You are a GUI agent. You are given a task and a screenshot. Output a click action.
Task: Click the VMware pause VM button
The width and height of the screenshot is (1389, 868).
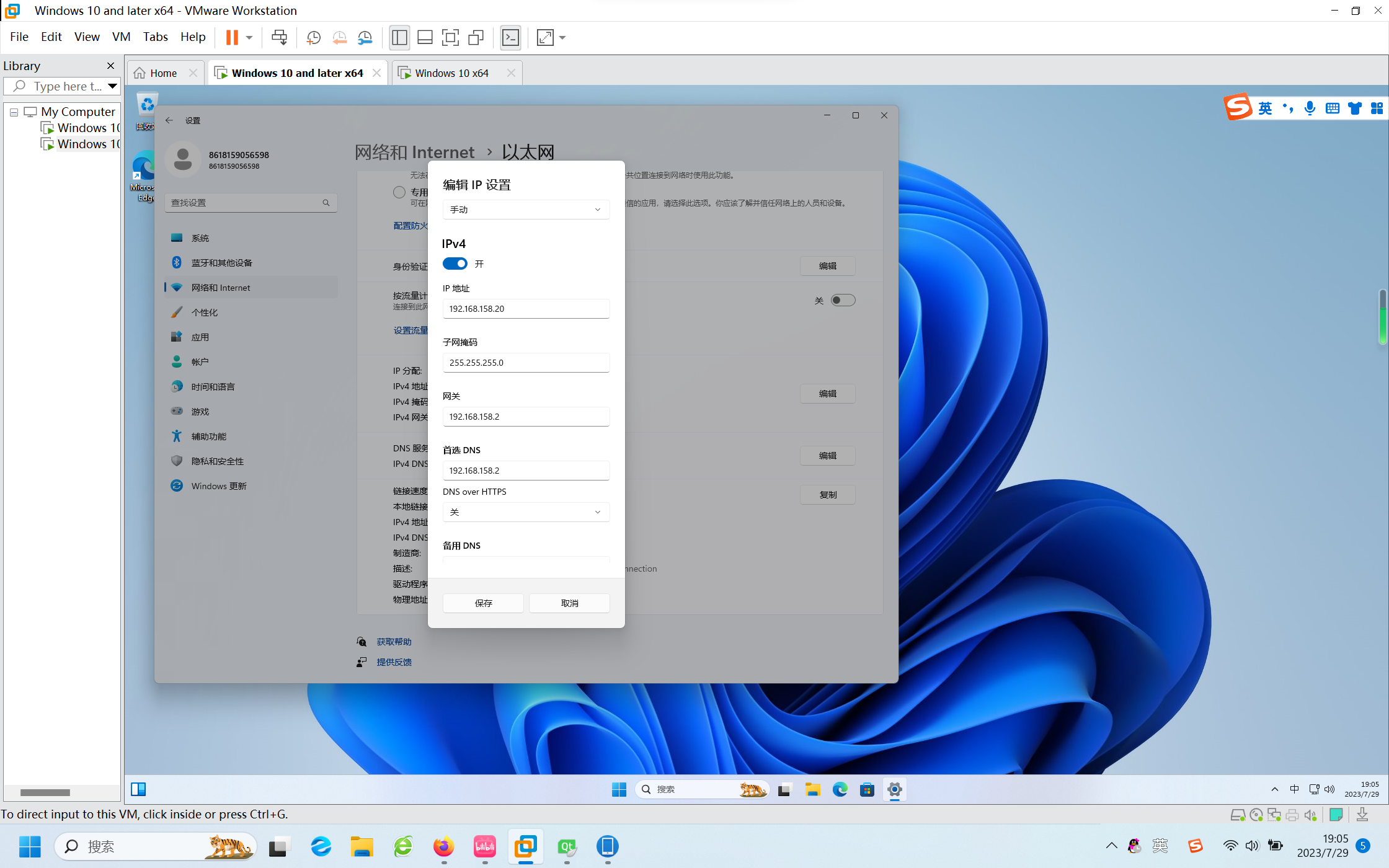[232, 38]
